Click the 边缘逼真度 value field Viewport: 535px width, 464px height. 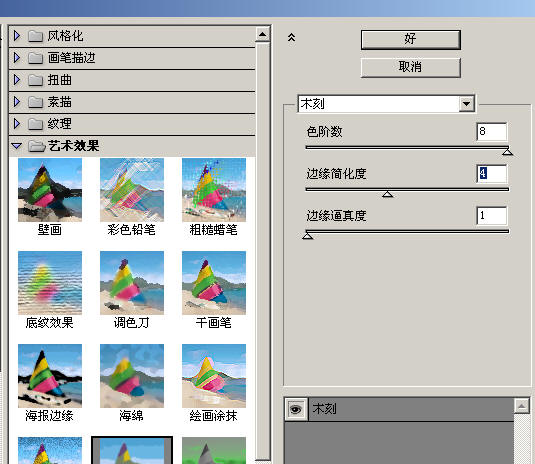pos(492,216)
